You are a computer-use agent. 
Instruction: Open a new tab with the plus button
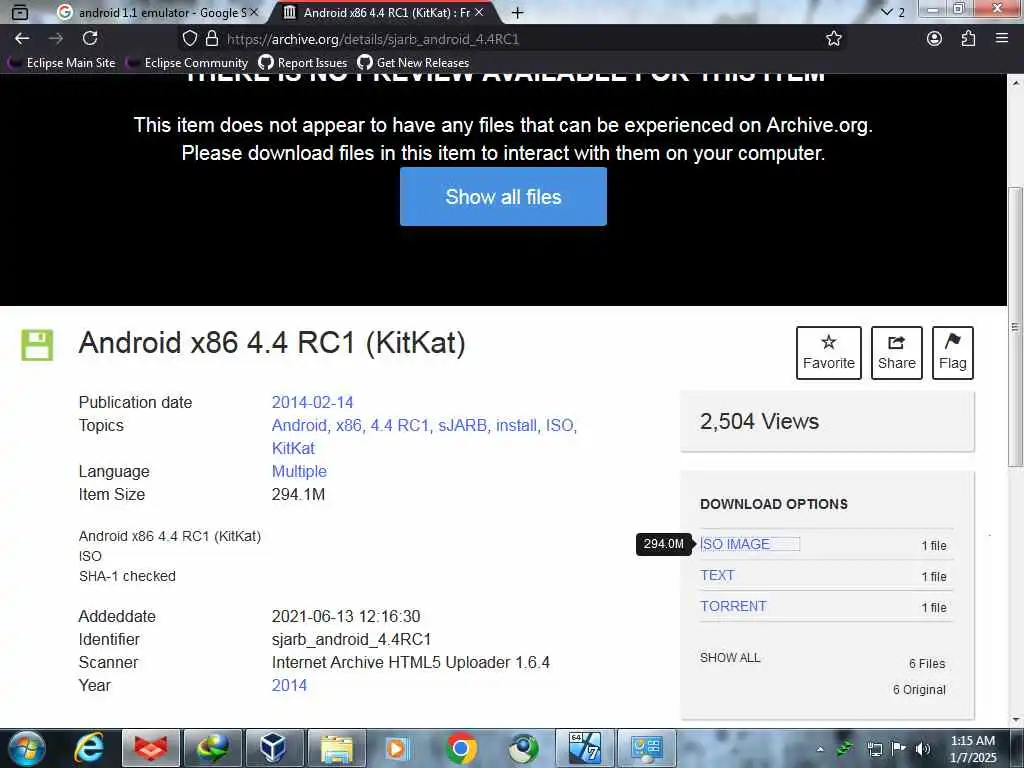[517, 12]
